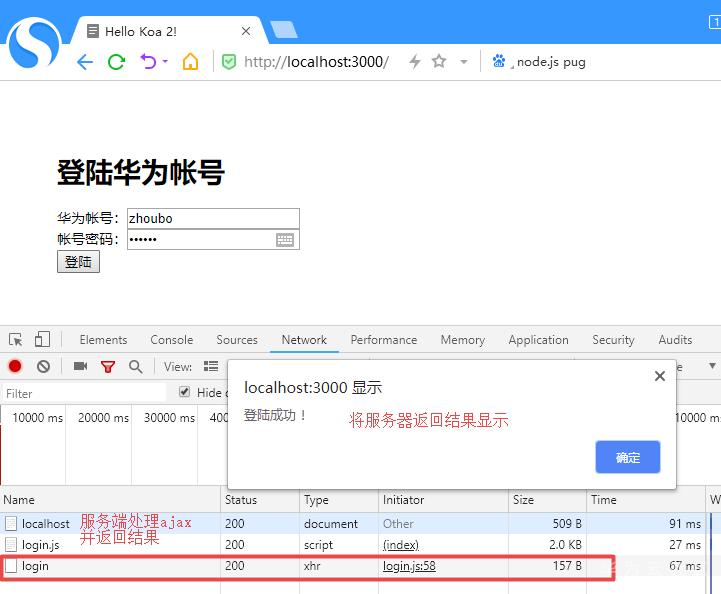Click the purple undo/restore icon
The width and height of the screenshot is (721, 594).
pos(148,61)
